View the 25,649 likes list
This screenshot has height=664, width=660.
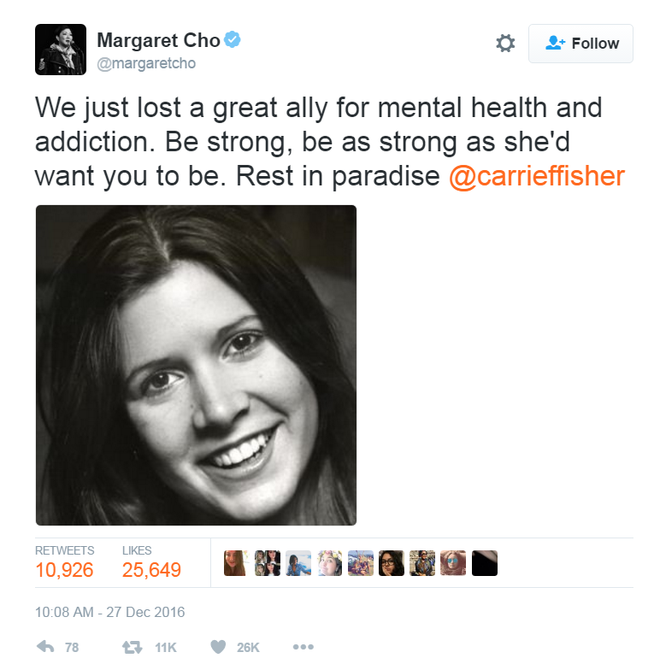152,562
